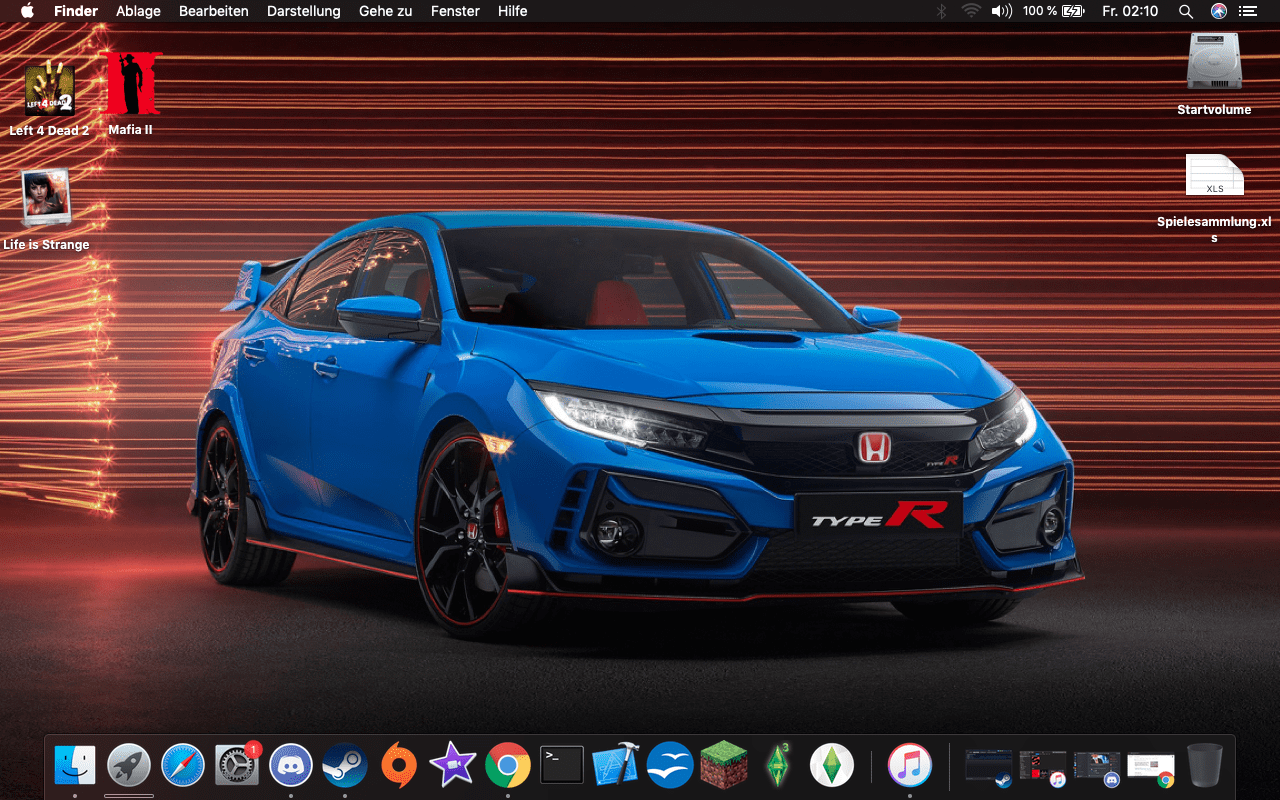
Task: Open Safari compass icon in dock
Action: [x=183, y=766]
